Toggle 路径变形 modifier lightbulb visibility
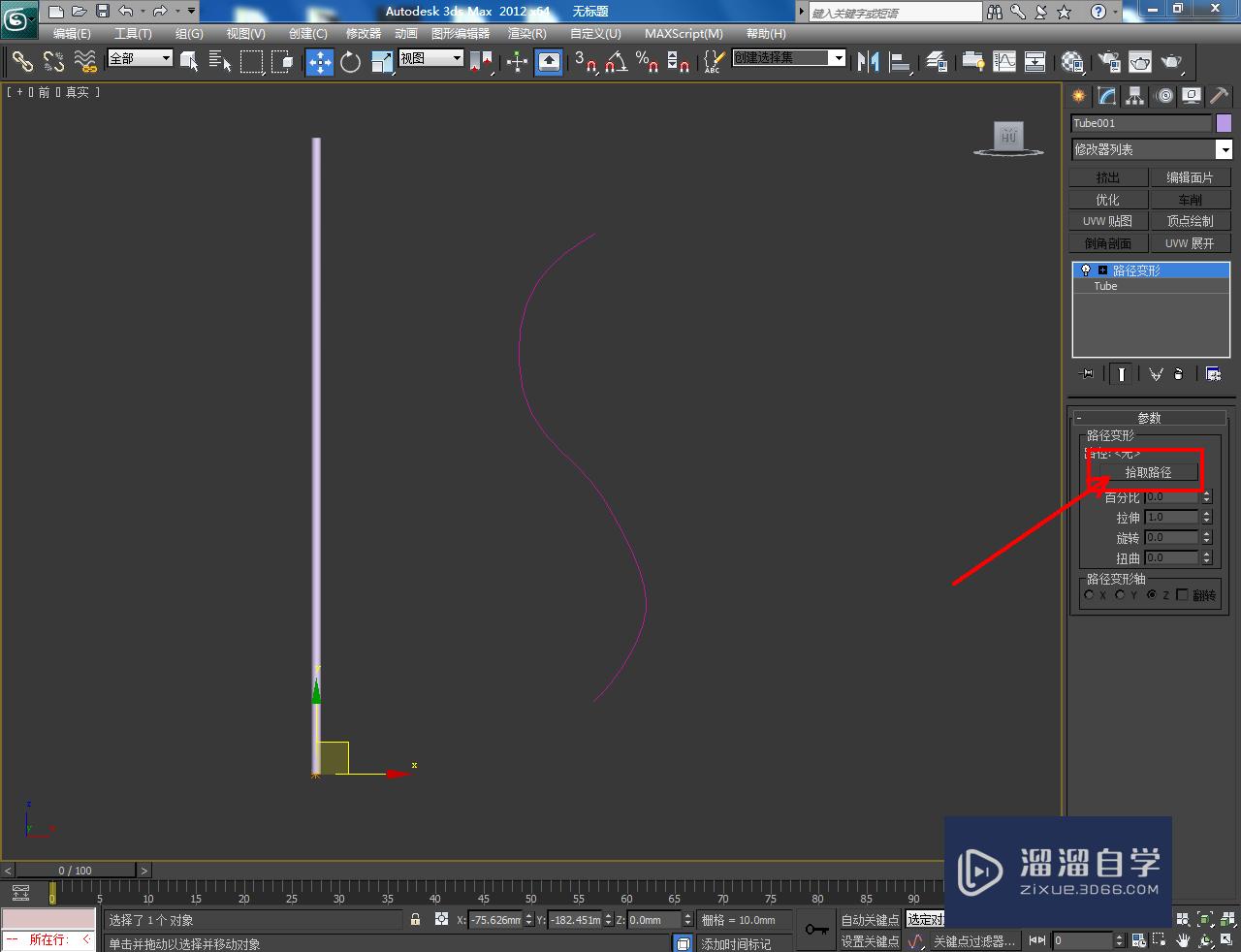This screenshot has height=952, width=1241. click(1086, 270)
